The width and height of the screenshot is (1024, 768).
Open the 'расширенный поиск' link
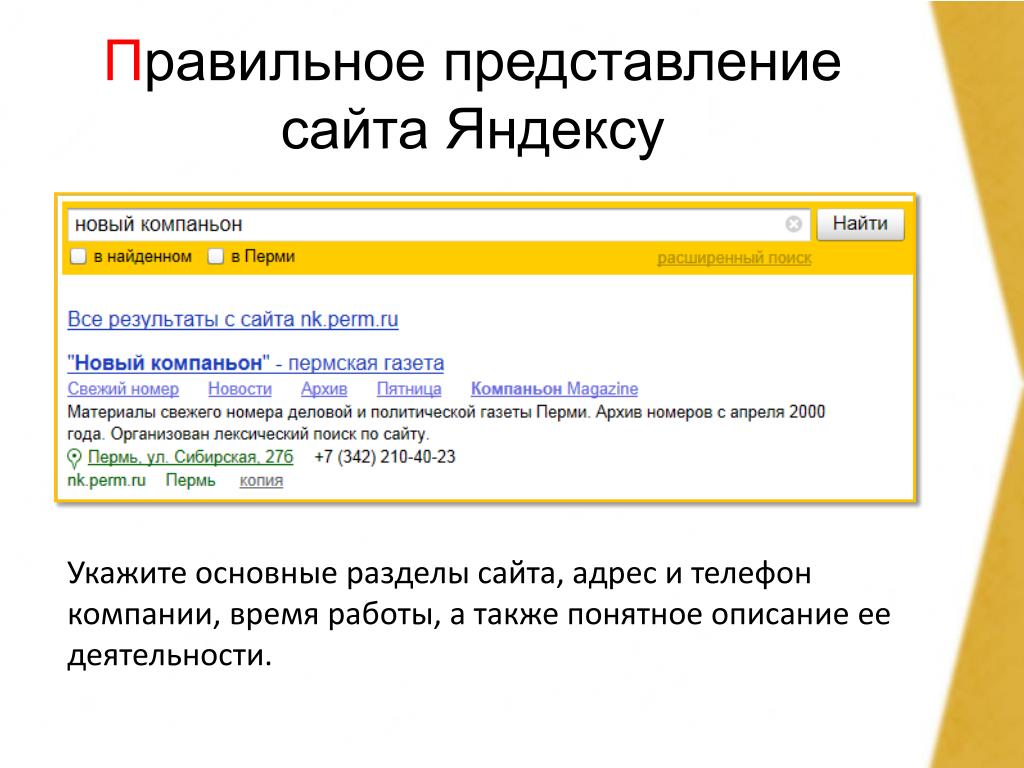(x=734, y=258)
